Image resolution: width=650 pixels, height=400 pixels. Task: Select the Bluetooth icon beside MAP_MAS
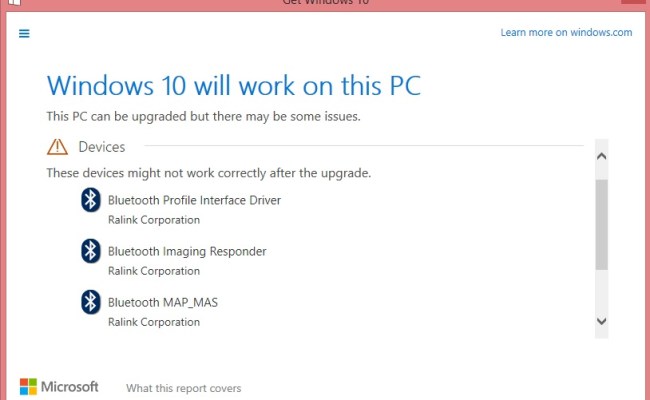[x=91, y=302]
